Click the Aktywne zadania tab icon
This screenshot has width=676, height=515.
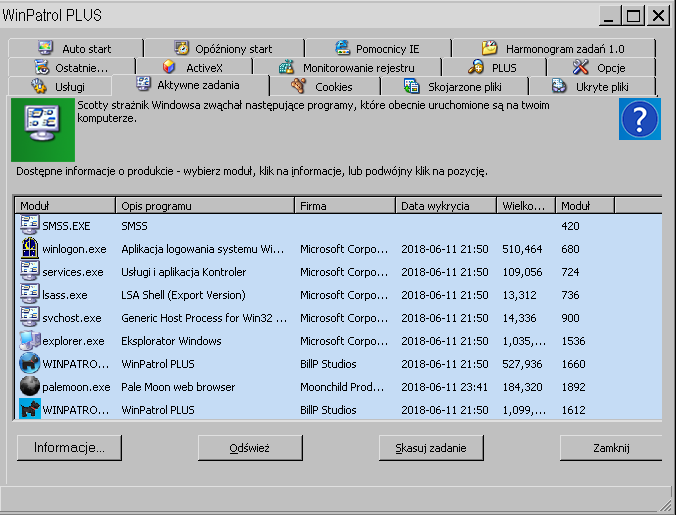[x=143, y=84]
